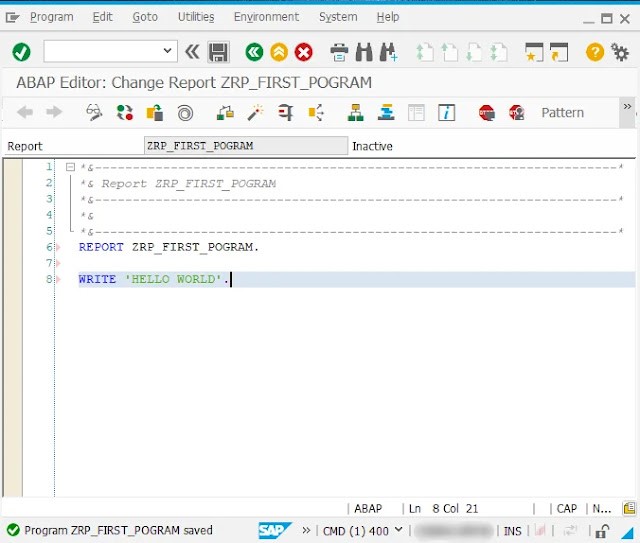
Task: Toggle INS insert mode indicator
Action: [512, 531]
